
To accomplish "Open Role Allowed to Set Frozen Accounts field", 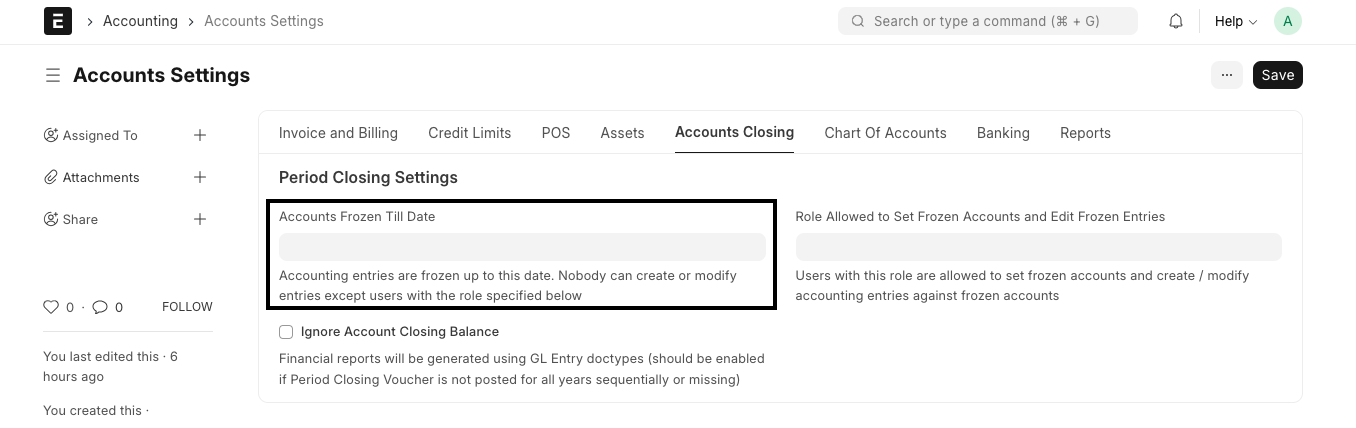I will 1038,247.
